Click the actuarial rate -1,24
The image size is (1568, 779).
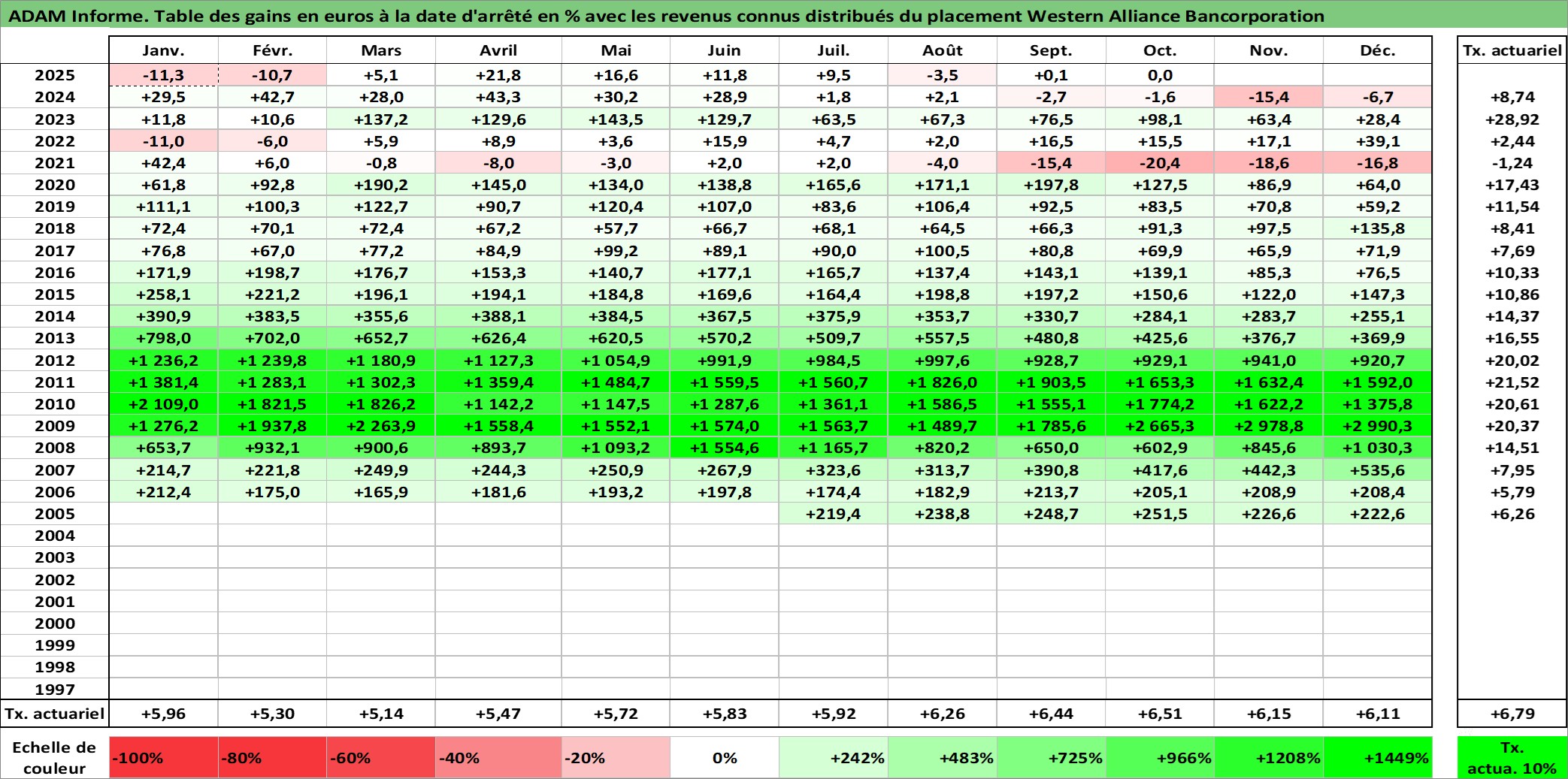pos(1512,163)
